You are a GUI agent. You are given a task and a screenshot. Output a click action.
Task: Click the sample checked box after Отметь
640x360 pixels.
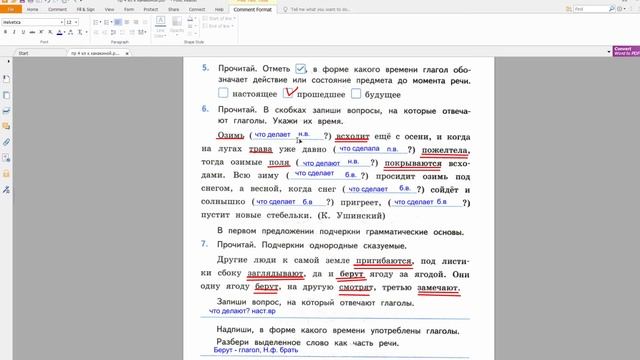(300, 69)
